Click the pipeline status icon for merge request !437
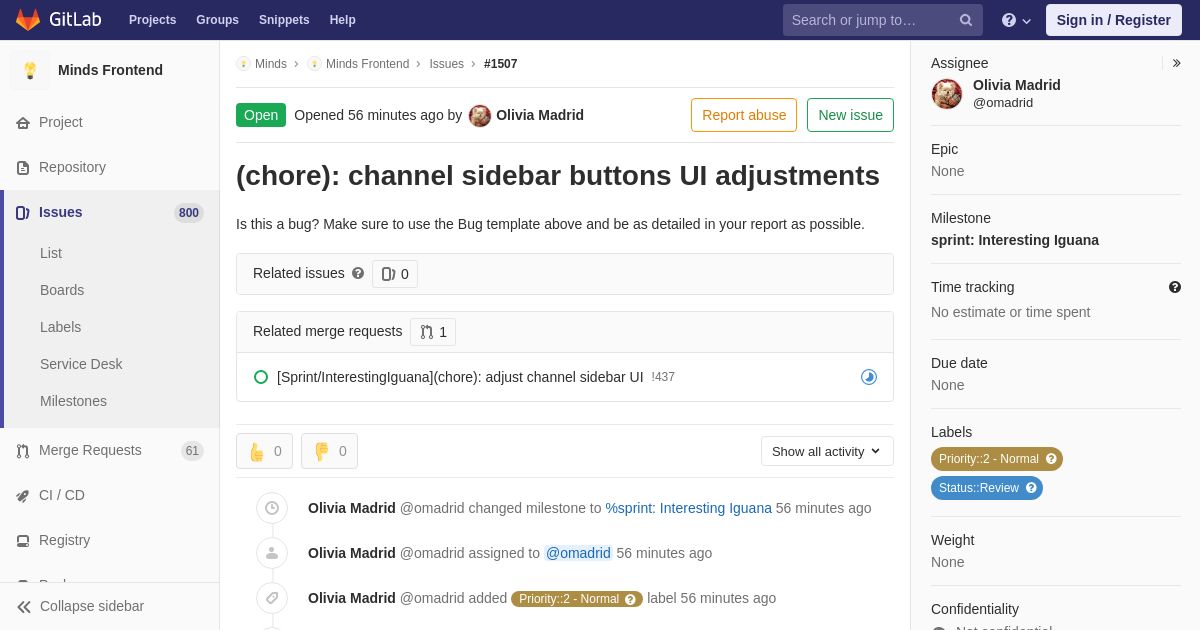This screenshot has height=630, width=1200. pyautogui.click(x=869, y=377)
